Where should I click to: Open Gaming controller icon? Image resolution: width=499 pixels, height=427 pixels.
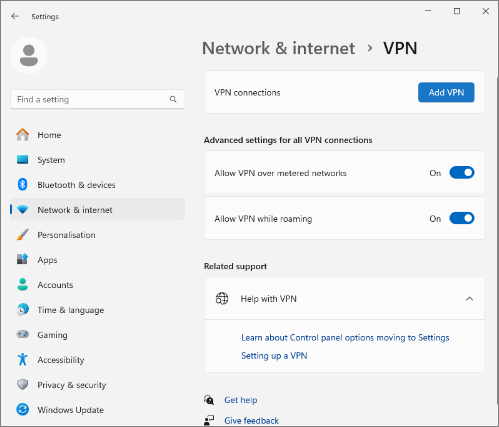coord(23,334)
